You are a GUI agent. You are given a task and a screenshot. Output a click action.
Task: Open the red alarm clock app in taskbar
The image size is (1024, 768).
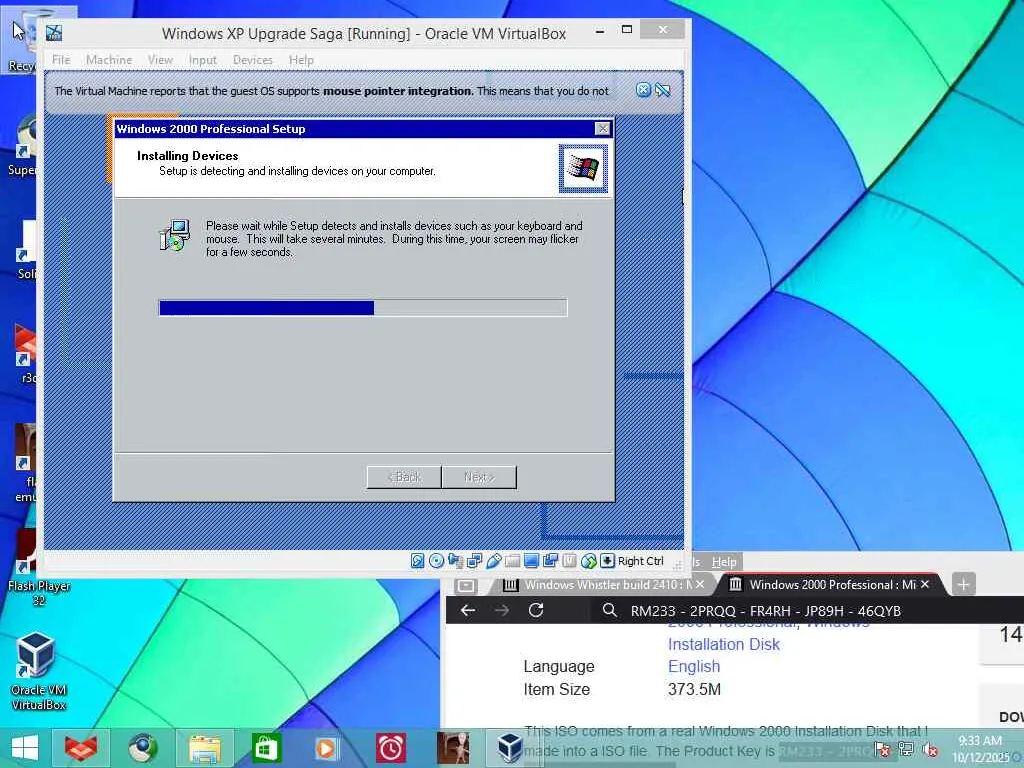[x=391, y=748]
